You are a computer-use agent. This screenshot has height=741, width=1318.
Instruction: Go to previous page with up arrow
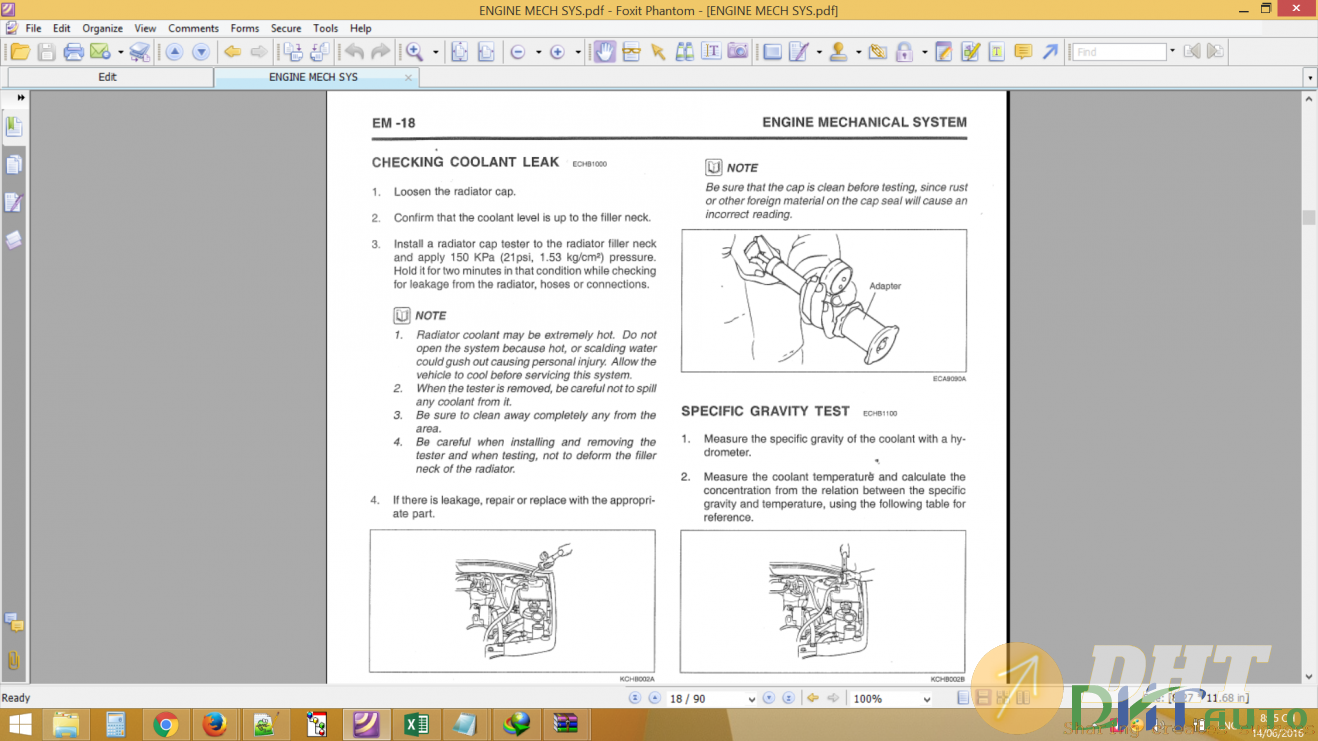[175, 52]
